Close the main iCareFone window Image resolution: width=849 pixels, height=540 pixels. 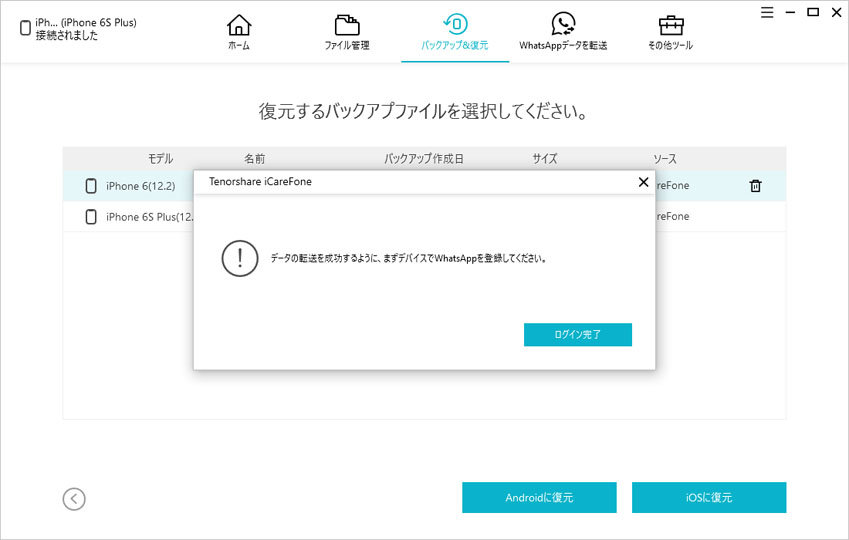[x=836, y=12]
